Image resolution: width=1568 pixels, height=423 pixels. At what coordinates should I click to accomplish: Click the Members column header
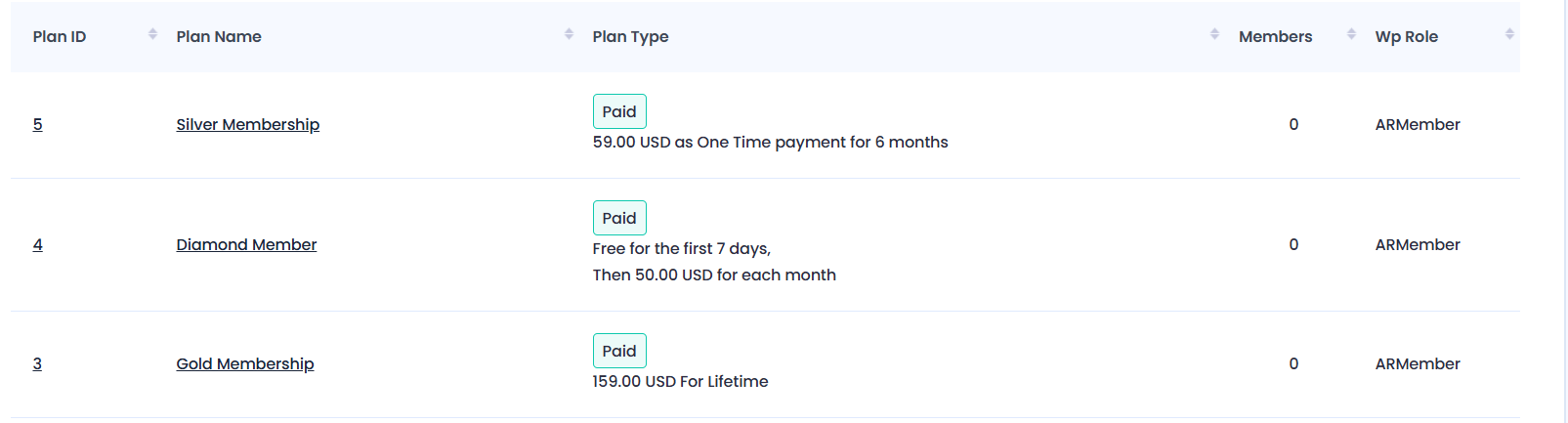pos(1275,36)
